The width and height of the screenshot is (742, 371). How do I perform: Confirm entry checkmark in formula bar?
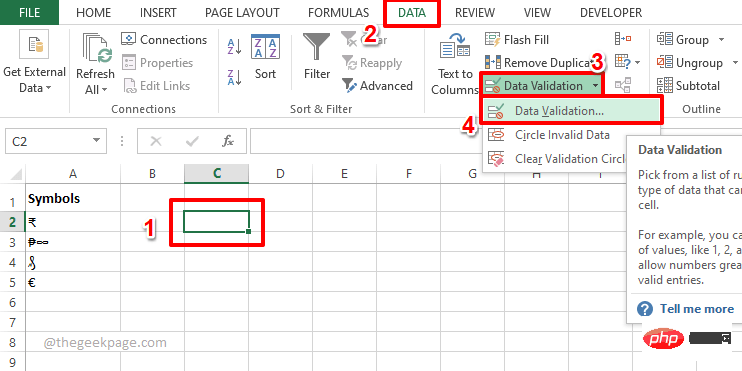[x=192, y=141]
